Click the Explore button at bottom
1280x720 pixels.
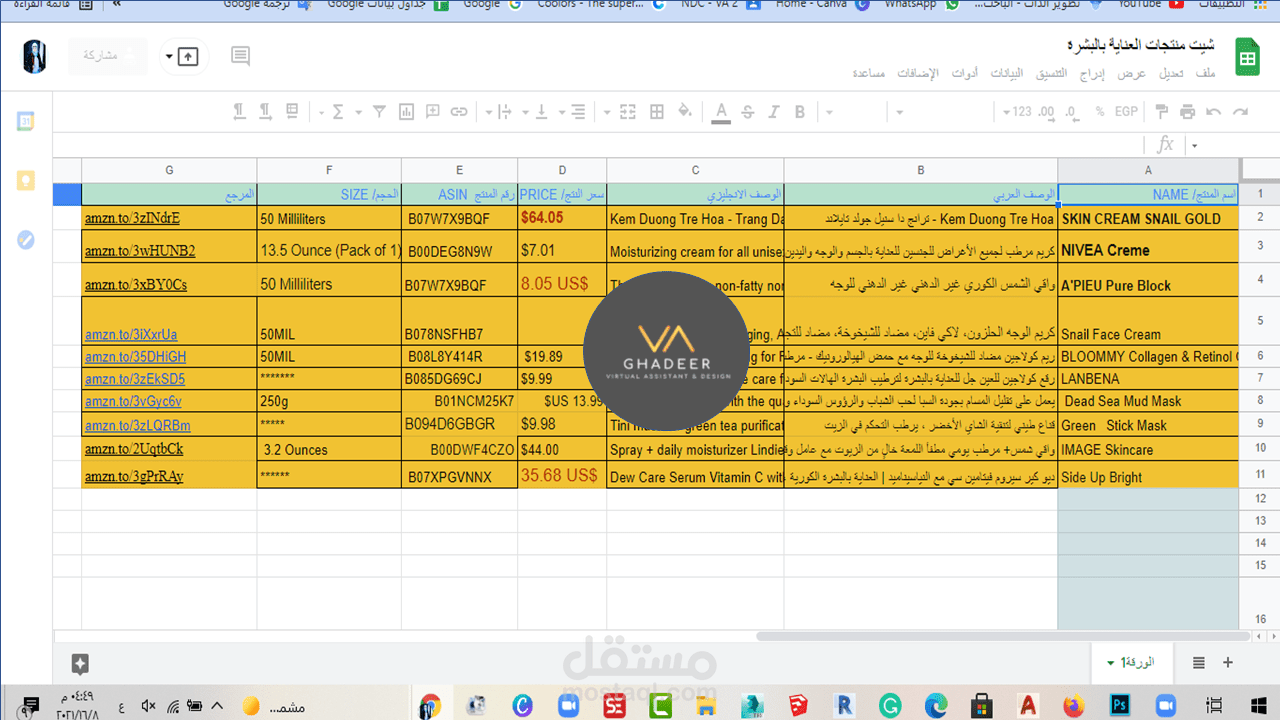click(x=81, y=663)
